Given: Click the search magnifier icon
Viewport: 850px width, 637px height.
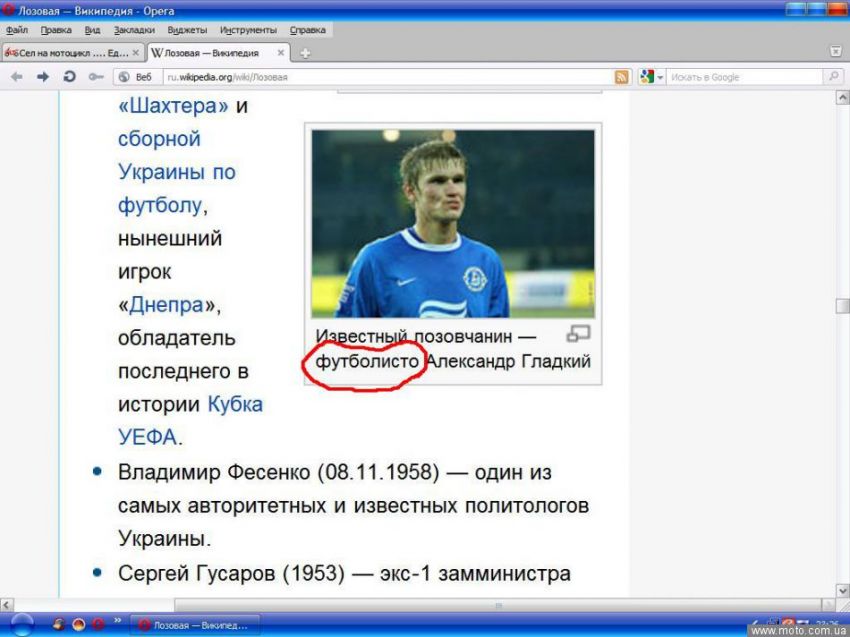Looking at the screenshot, I should [x=834, y=77].
